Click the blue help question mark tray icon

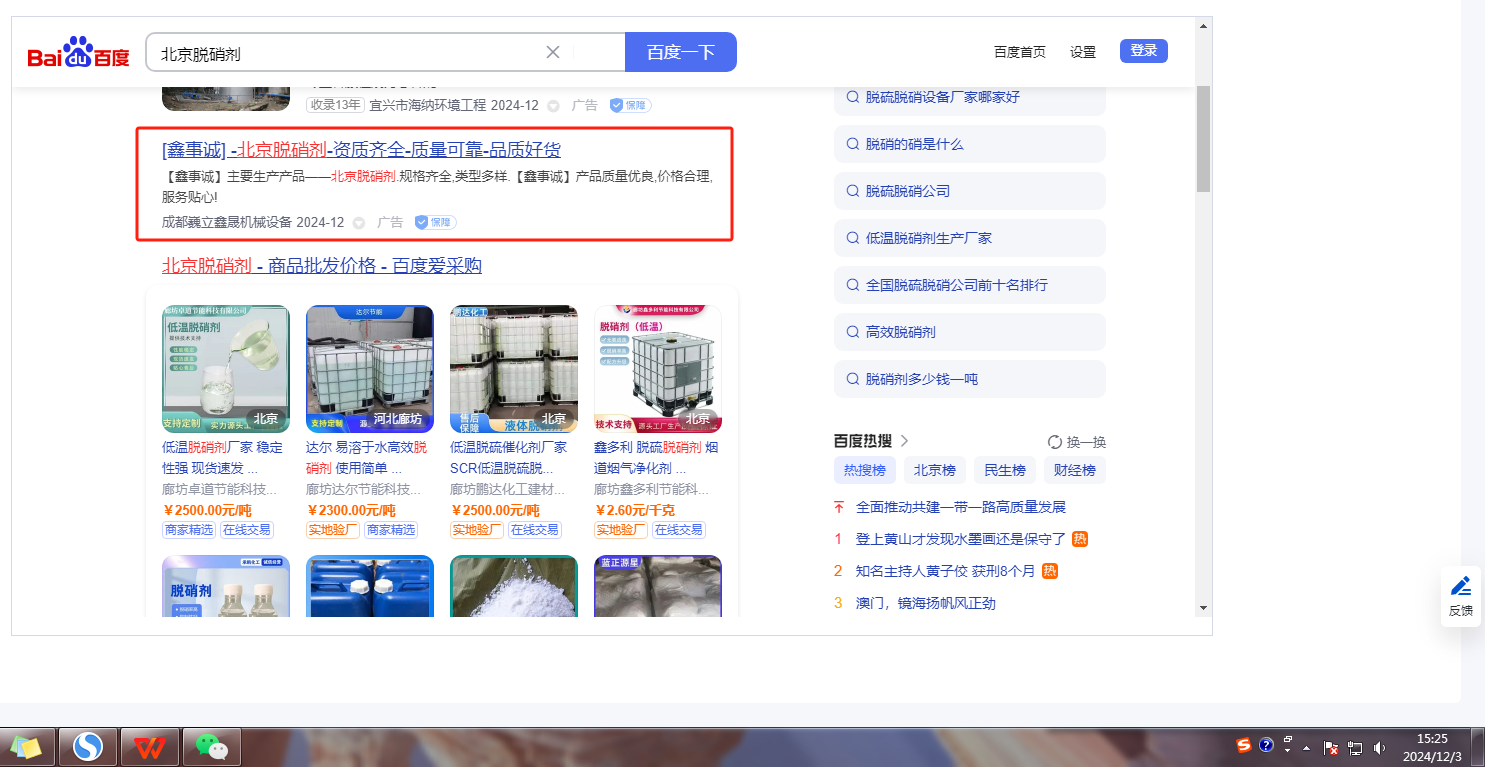(x=1266, y=745)
